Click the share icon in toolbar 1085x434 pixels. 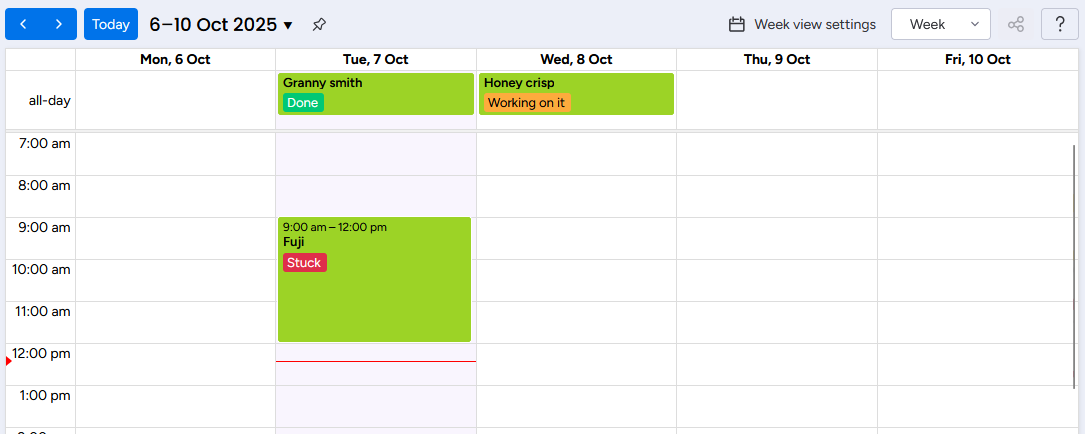click(1016, 24)
